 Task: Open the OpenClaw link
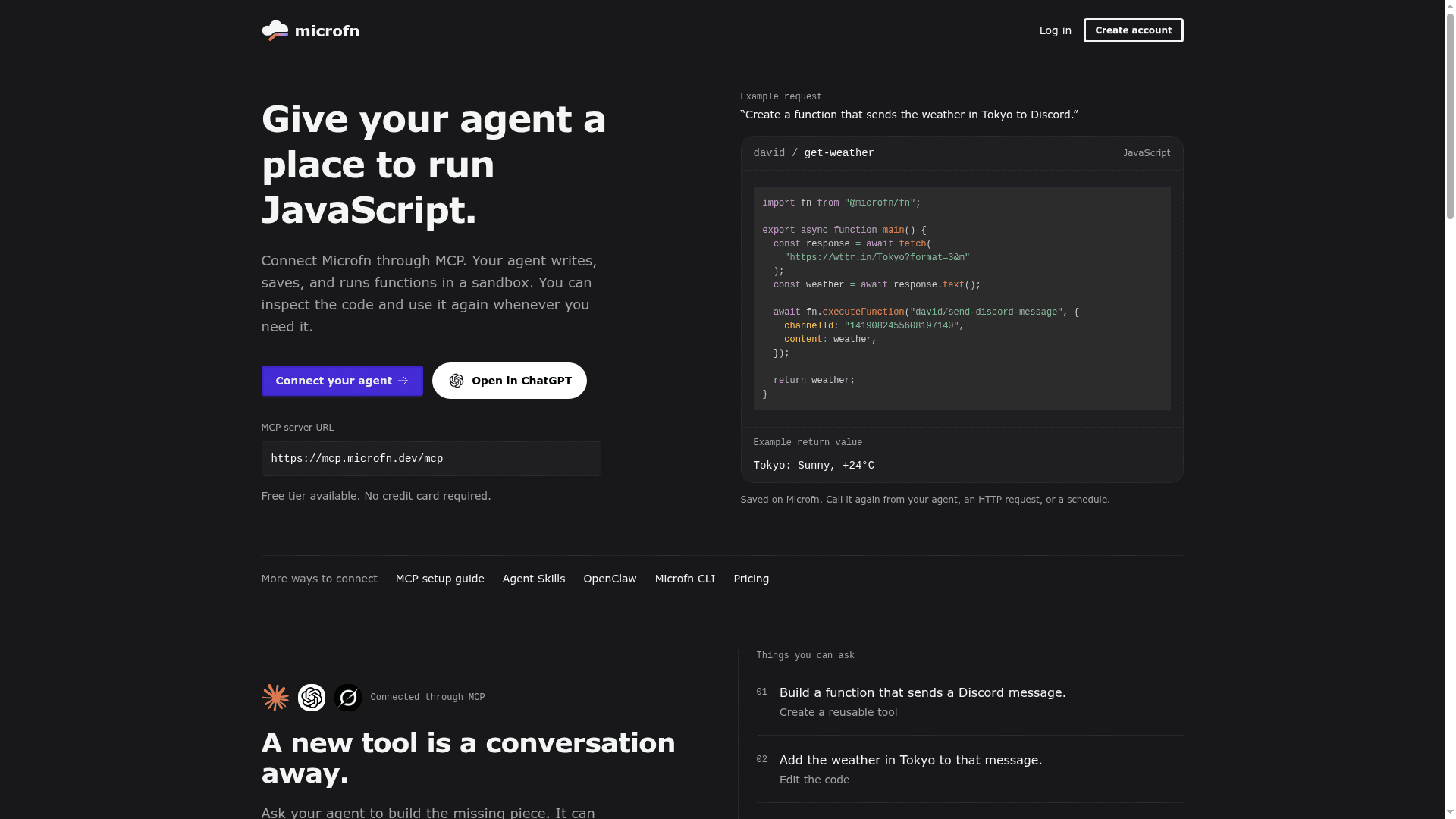pyautogui.click(x=610, y=579)
